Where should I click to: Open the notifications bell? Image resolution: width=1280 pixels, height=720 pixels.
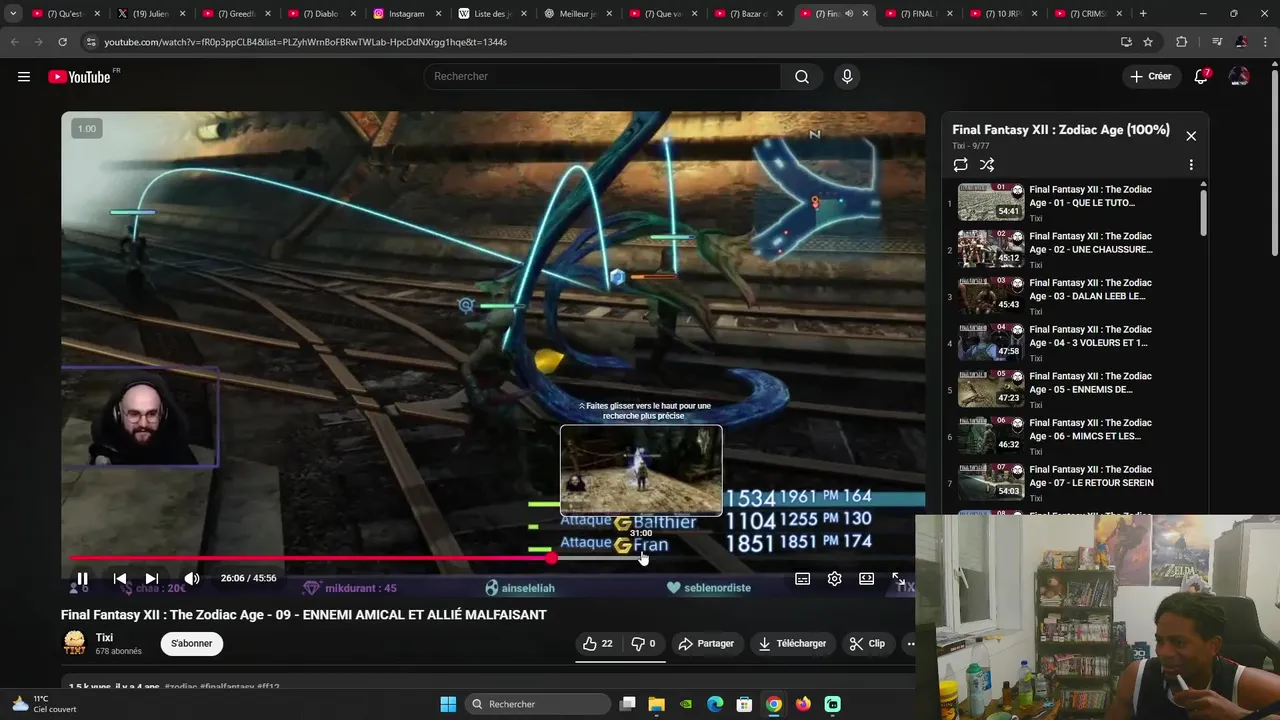(x=1202, y=77)
